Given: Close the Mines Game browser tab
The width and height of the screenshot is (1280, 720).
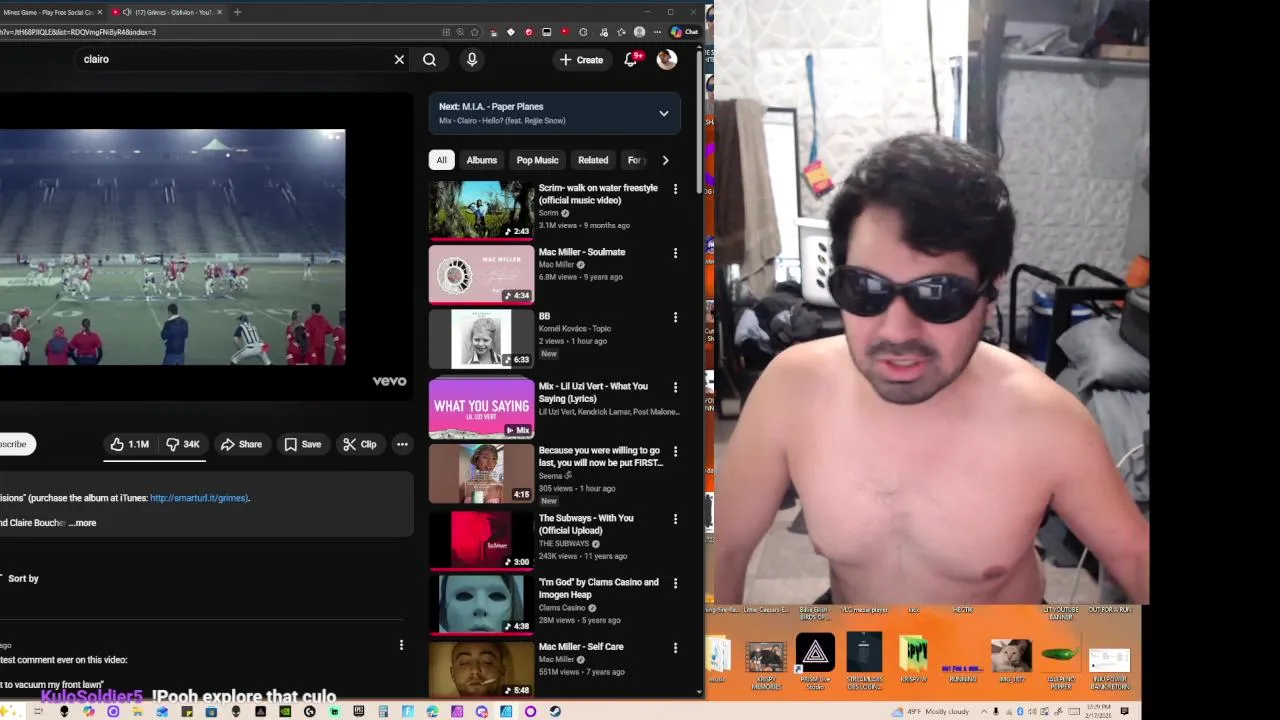Looking at the screenshot, I should click(x=99, y=12).
